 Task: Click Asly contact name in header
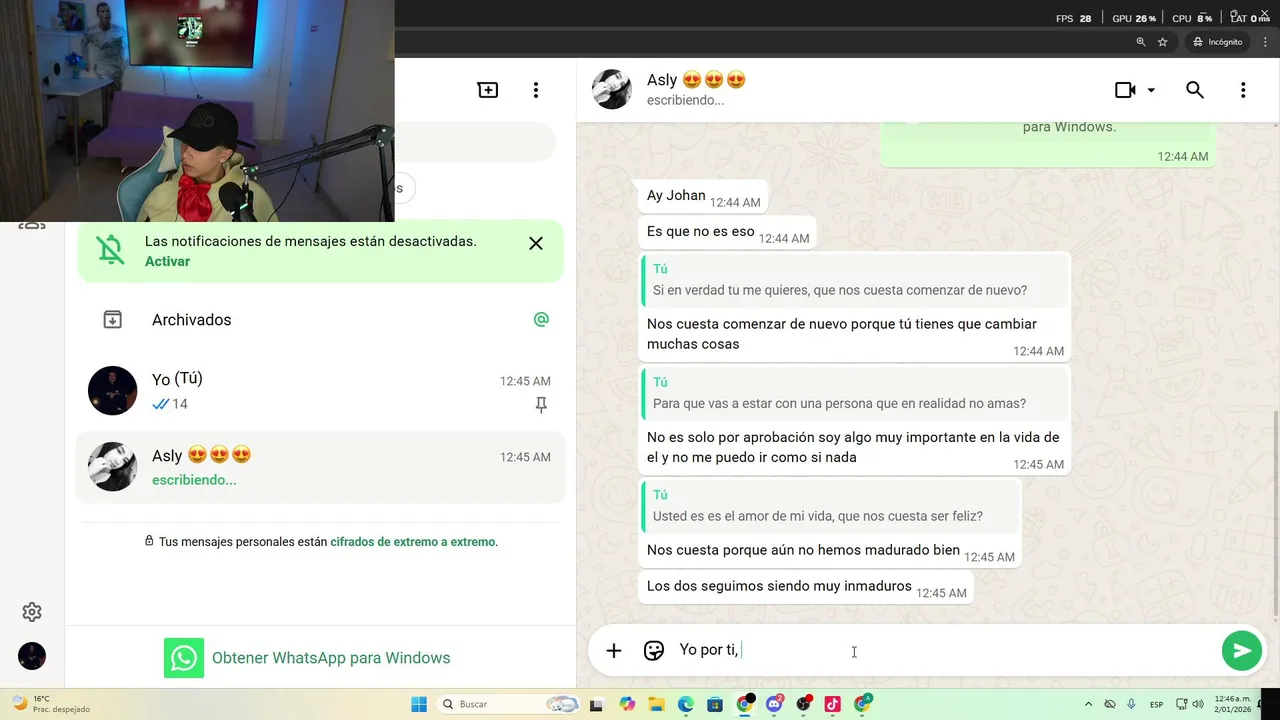(x=696, y=80)
